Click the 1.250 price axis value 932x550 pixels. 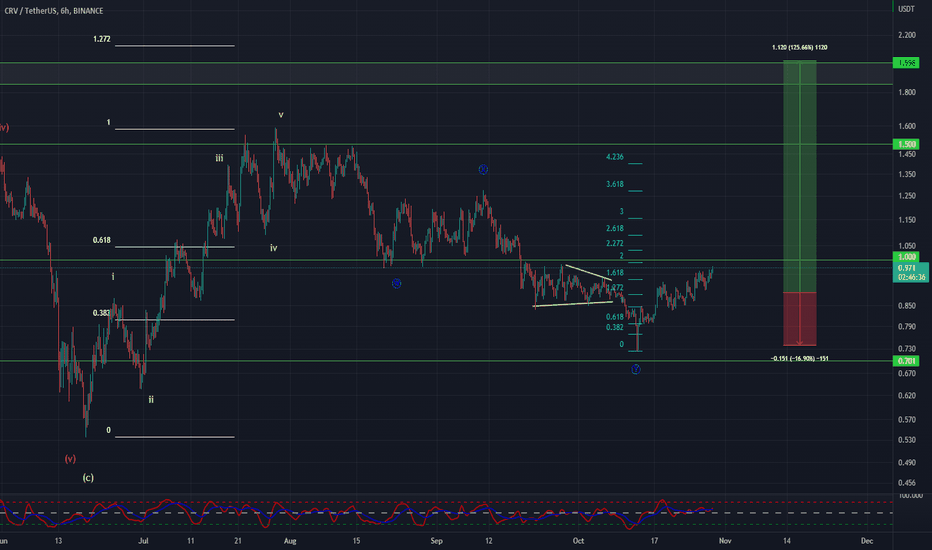(x=907, y=196)
